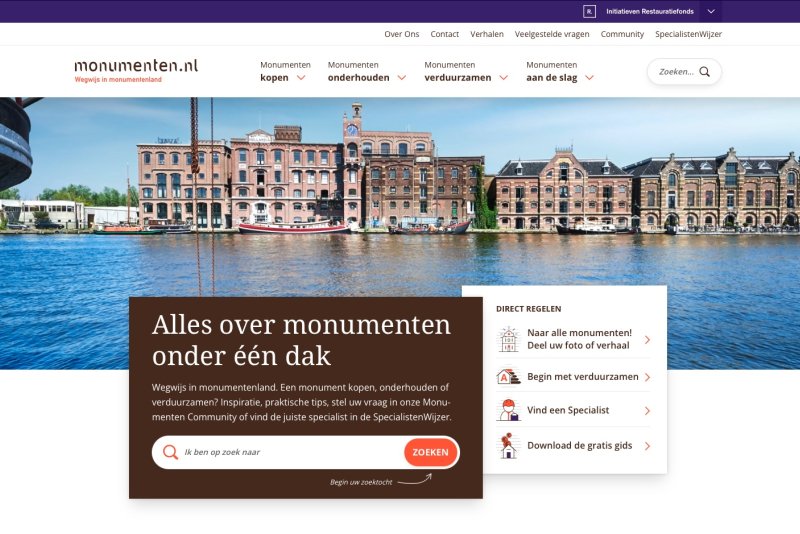Click the energy label house icon
This screenshot has height=534, width=800.
pyautogui.click(x=508, y=377)
